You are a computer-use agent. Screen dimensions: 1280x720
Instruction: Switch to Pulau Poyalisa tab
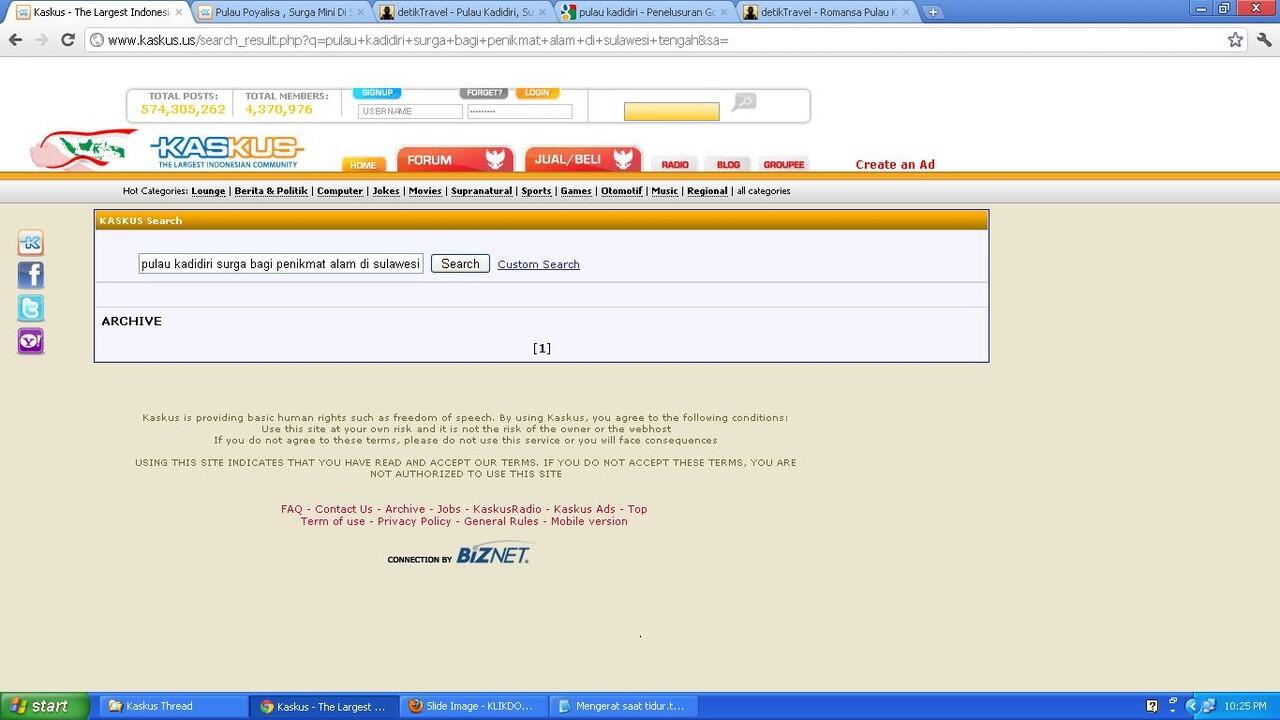[282, 12]
